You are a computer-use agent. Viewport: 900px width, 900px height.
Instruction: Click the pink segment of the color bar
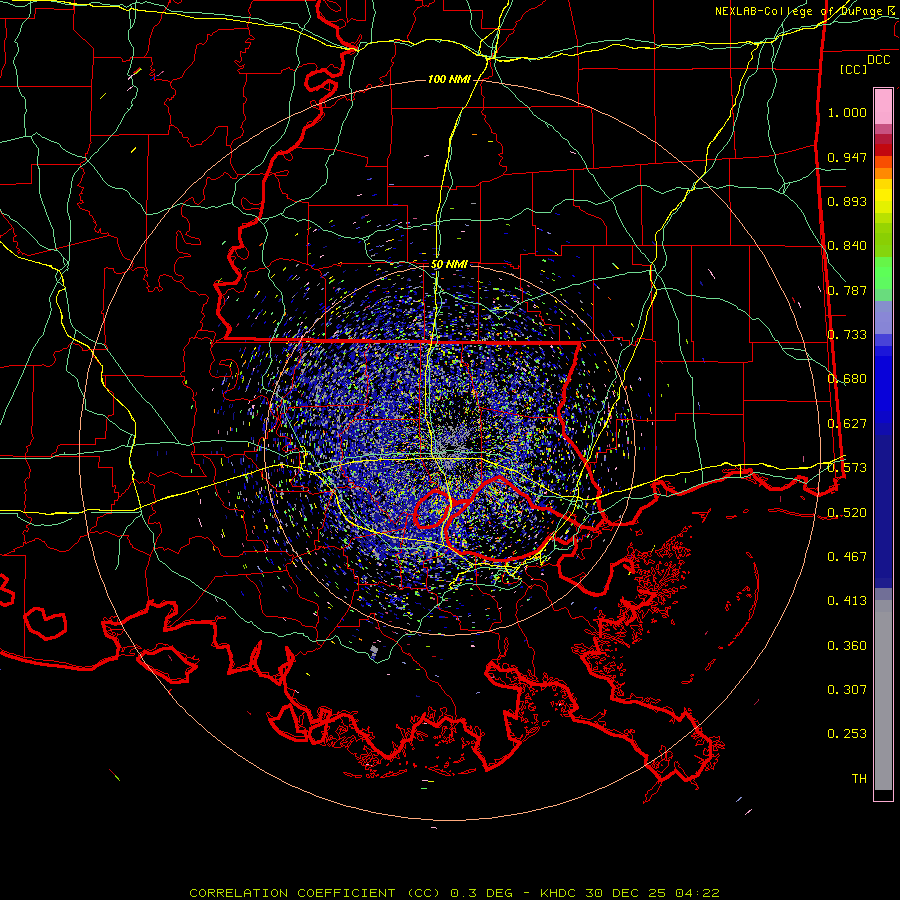[883, 107]
